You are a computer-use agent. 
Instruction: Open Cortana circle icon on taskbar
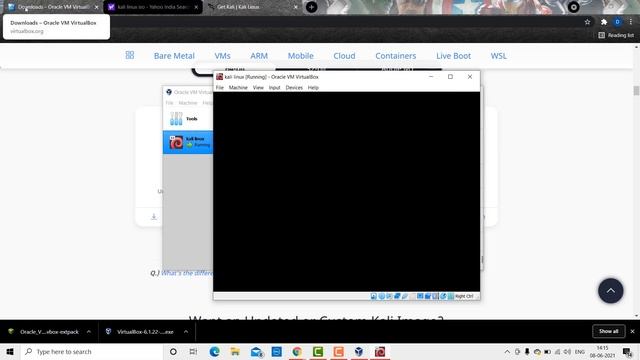173,351
